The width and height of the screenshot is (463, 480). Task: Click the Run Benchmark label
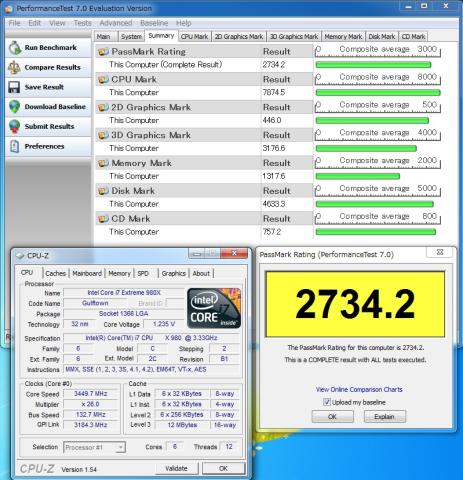coord(51,48)
